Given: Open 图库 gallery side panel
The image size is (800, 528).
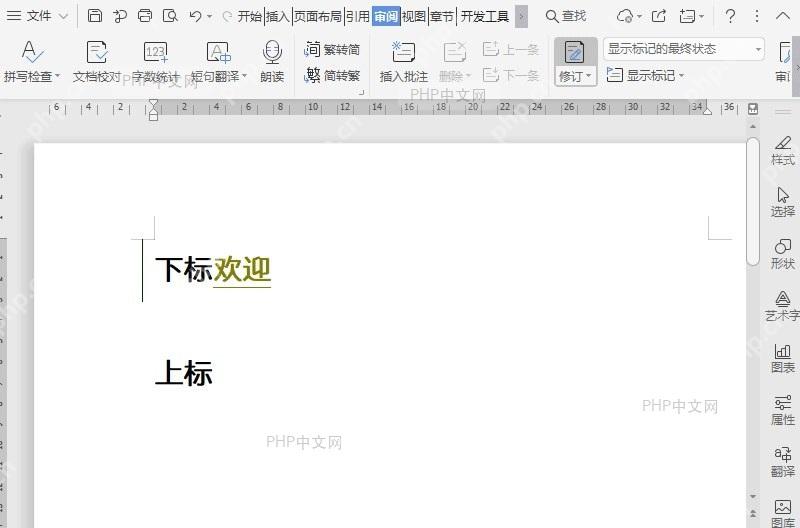Looking at the screenshot, I should pos(783,513).
